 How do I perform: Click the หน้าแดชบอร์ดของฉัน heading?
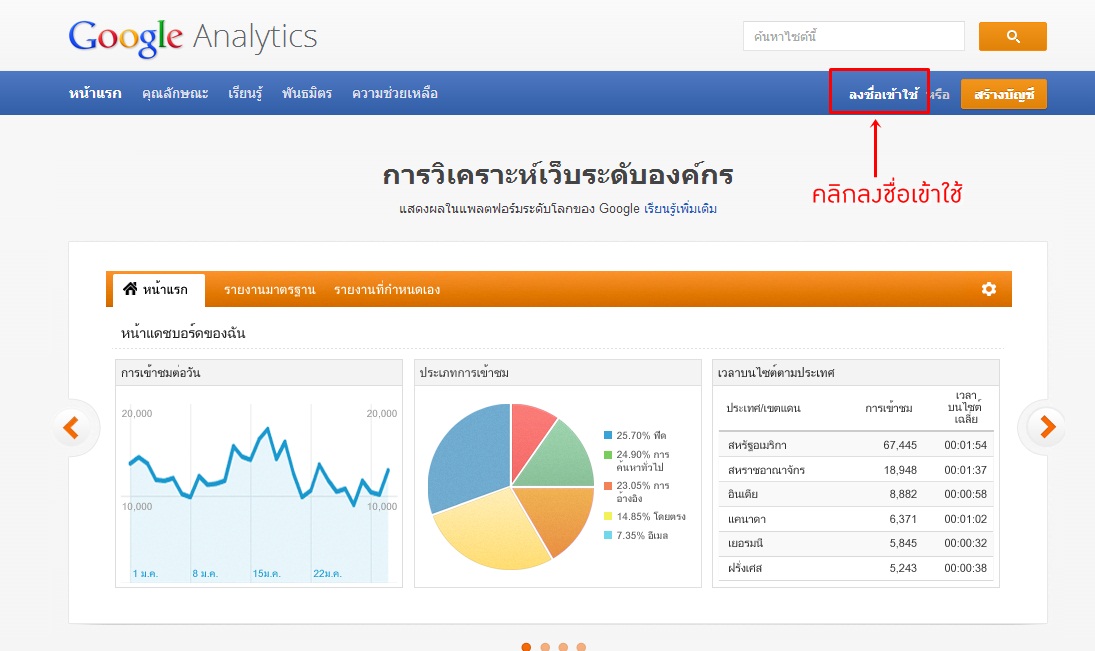[x=183, y=333]
